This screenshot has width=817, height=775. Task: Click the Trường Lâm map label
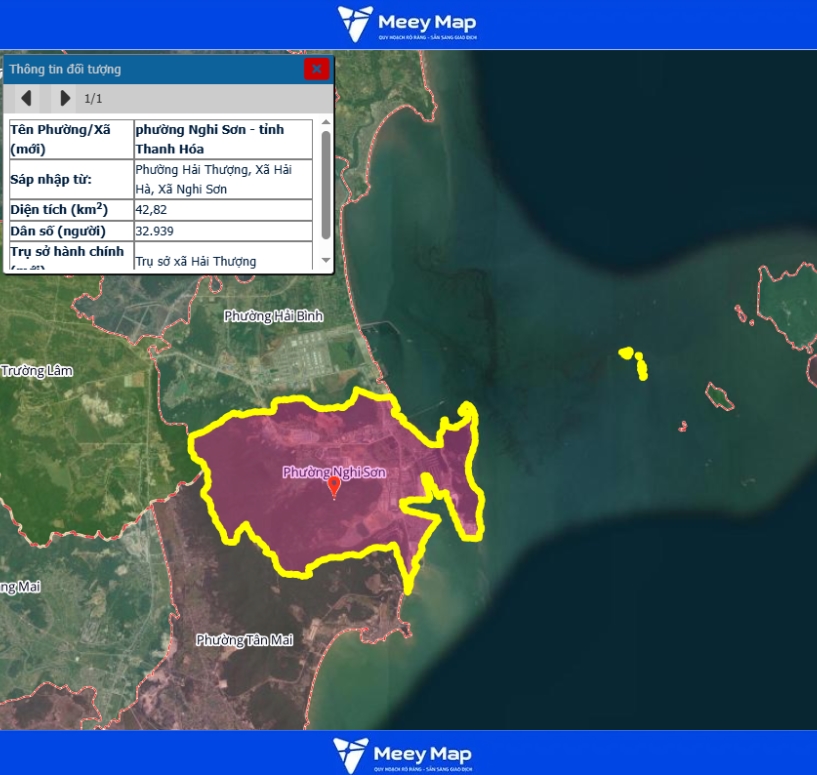coord(37,371)
